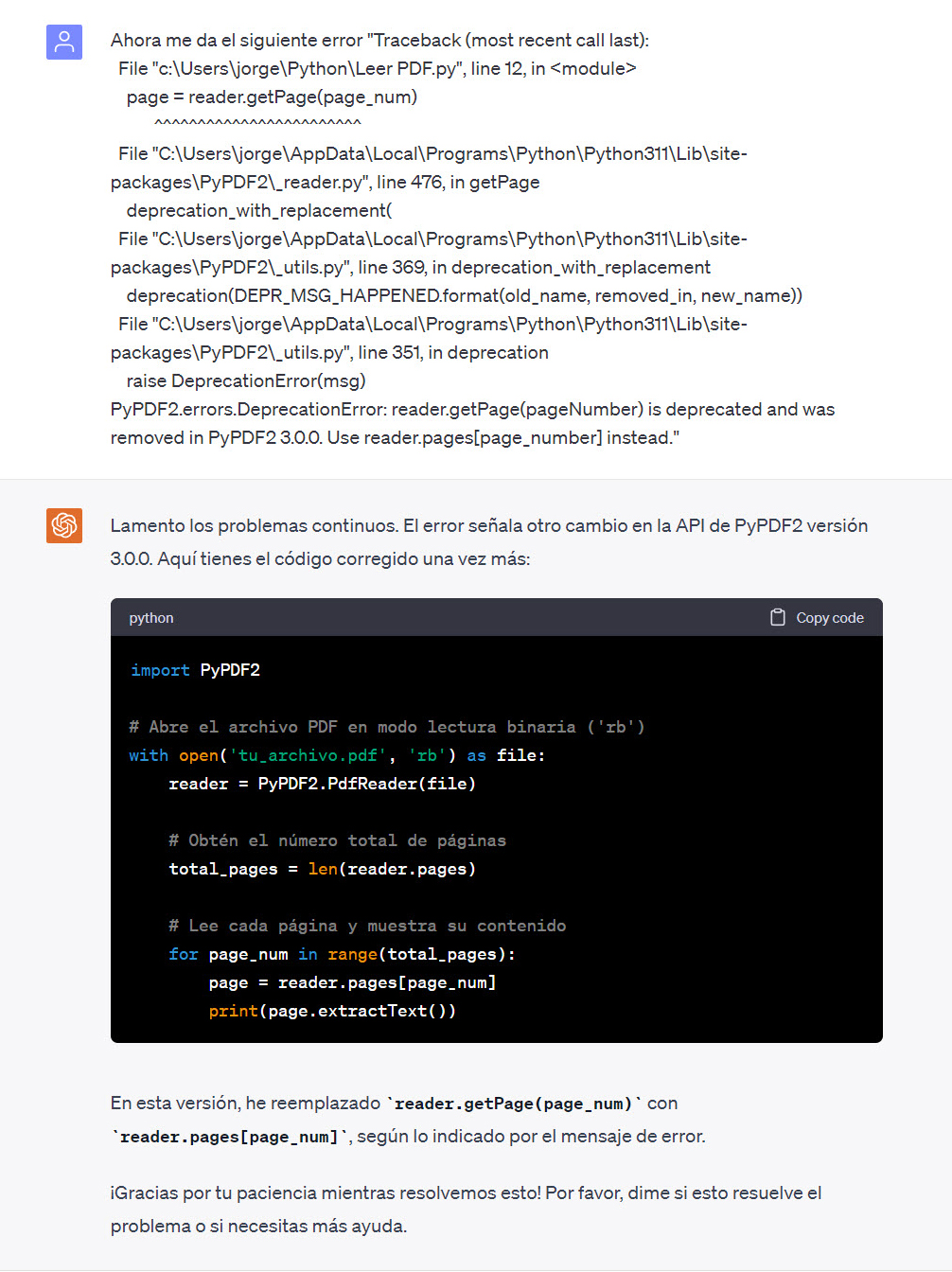952x1272 pixels.
Task: Click the user avatar icon
Action: (x=64, y=43)
